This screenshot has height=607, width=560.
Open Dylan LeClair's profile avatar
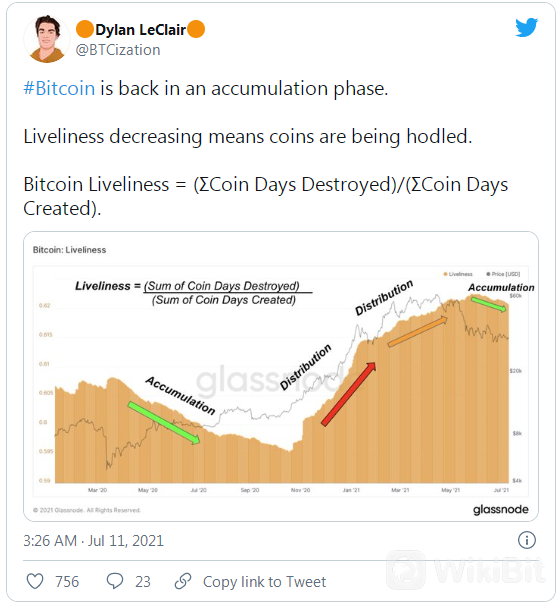(46, 39)
